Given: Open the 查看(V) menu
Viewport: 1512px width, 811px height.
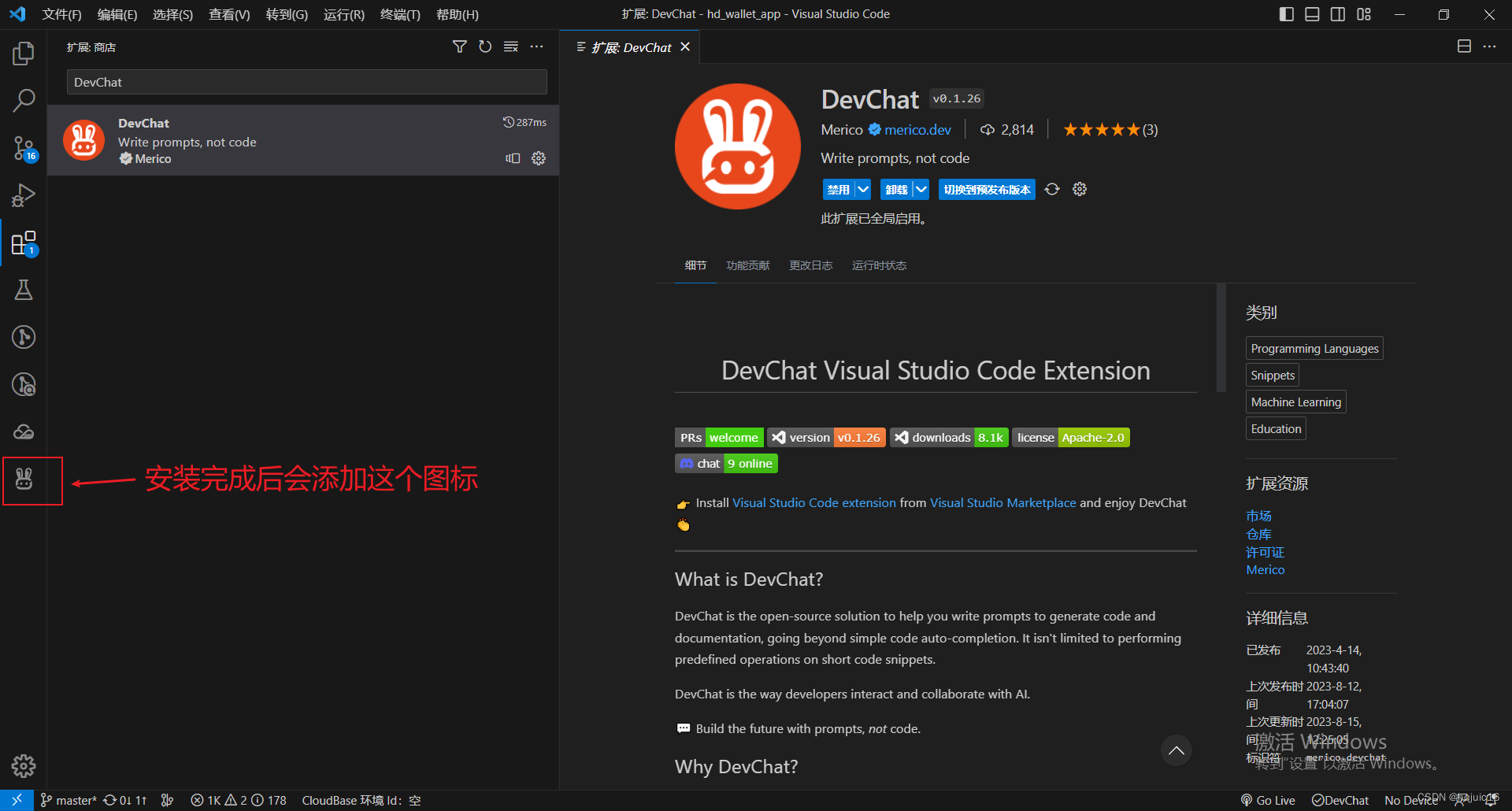Looking at the screenshot, I should pyautogui.click(x=229, y=14).
